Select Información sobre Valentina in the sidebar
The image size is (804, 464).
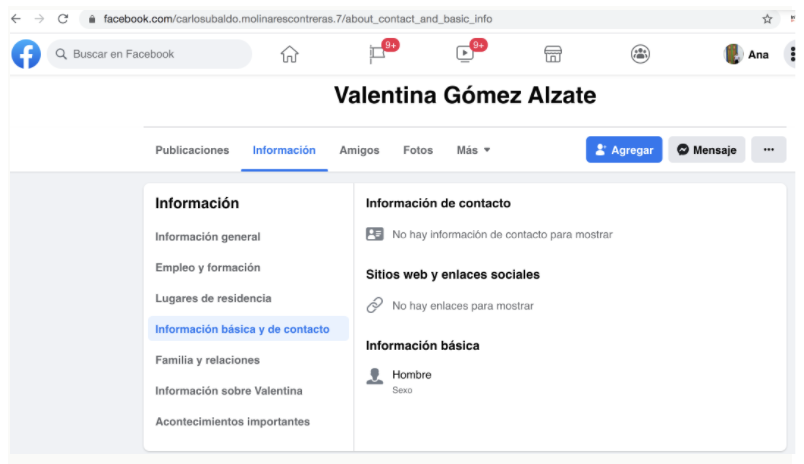[229, 391]
